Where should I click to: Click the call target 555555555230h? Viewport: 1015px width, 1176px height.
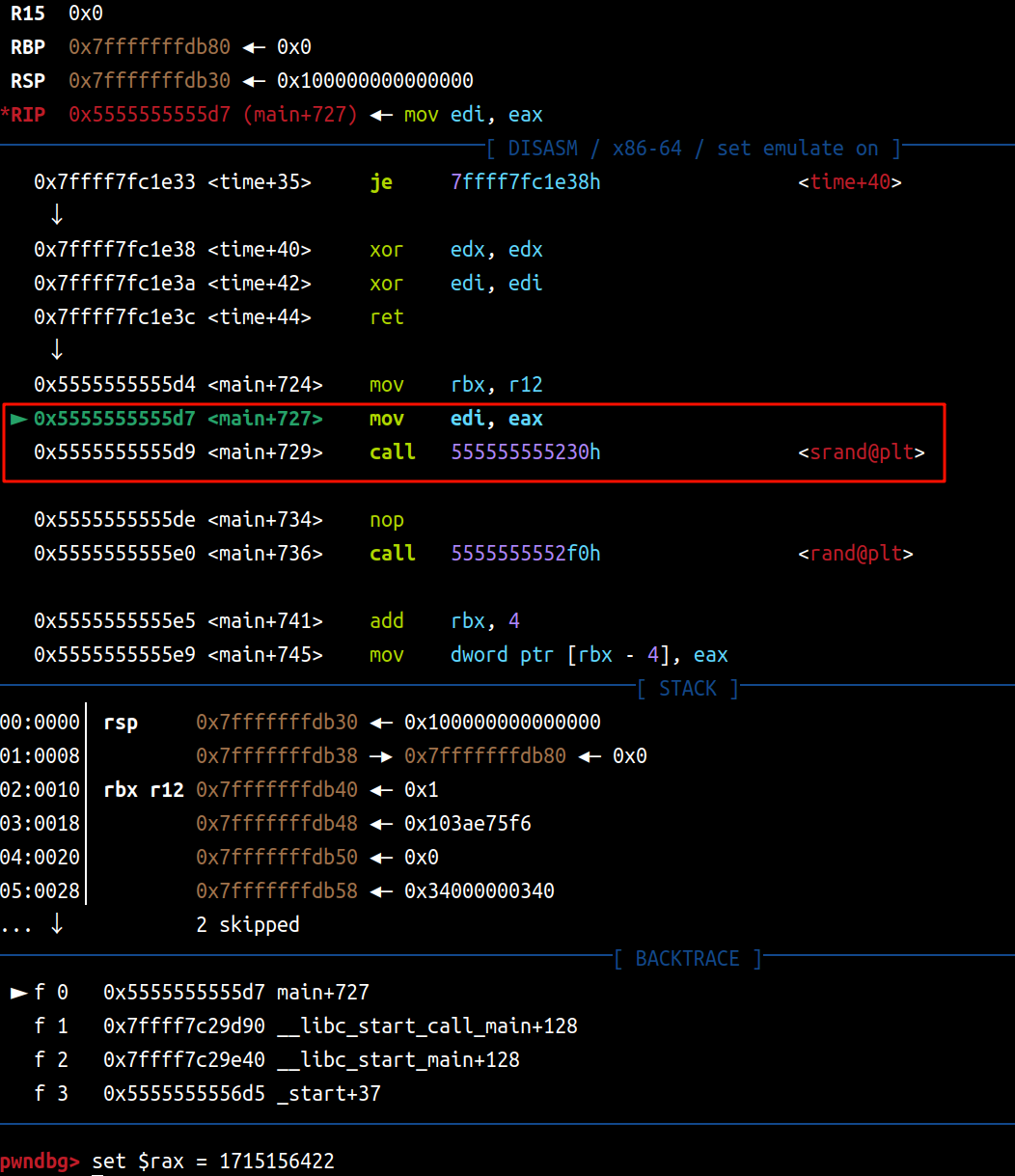tap(525, 452)
